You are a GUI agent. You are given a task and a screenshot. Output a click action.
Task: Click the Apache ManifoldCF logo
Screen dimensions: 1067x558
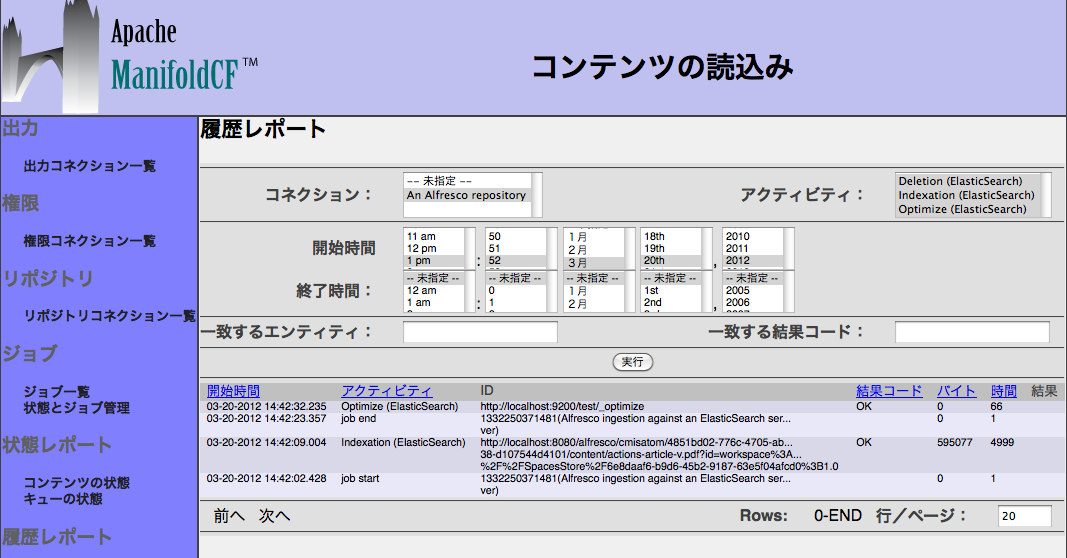tap(130, 57)
